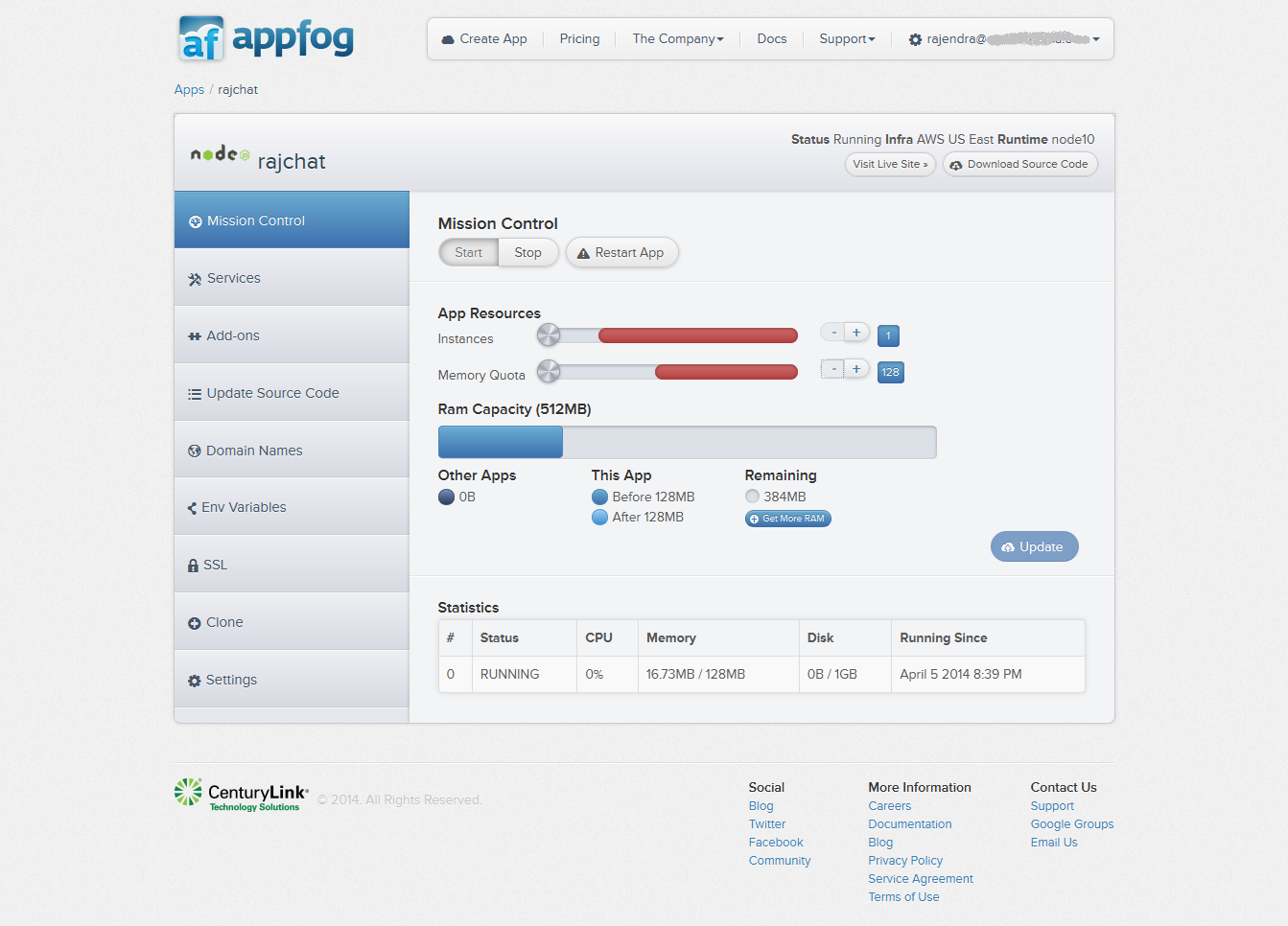Select Env Variables in sidebar
This screenshot has width=1288, height=926.
244,507
